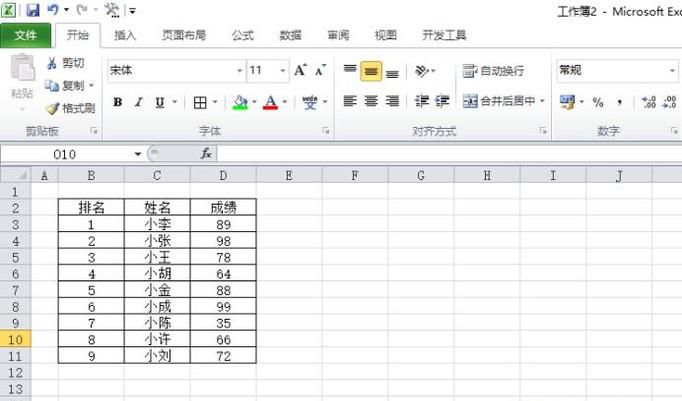Apply cell borders icon
Screen dimensions: 682x401
200,103
